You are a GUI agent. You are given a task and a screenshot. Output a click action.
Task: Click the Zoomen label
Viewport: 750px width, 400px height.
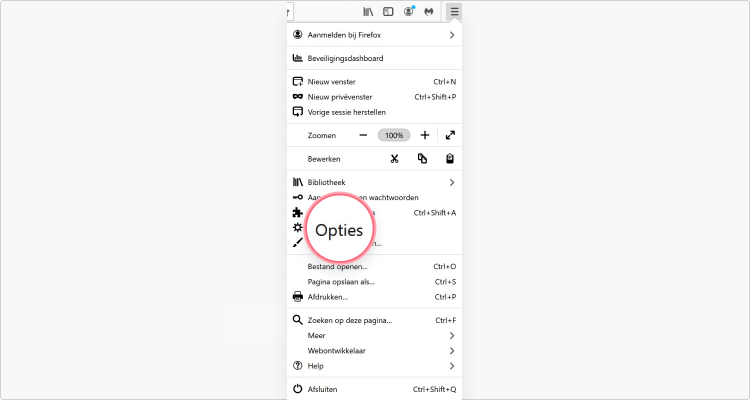[322, 135]
